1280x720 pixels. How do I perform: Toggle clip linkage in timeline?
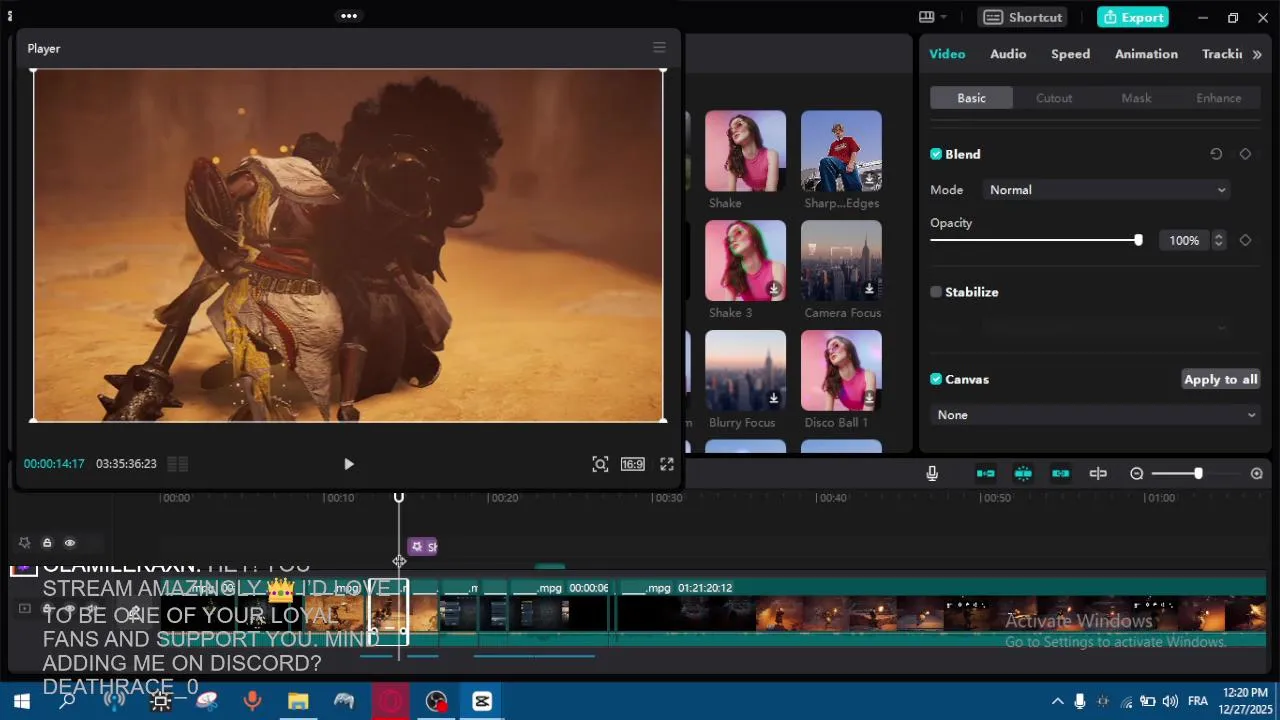pyautogui.click(x=1061, y=474)
